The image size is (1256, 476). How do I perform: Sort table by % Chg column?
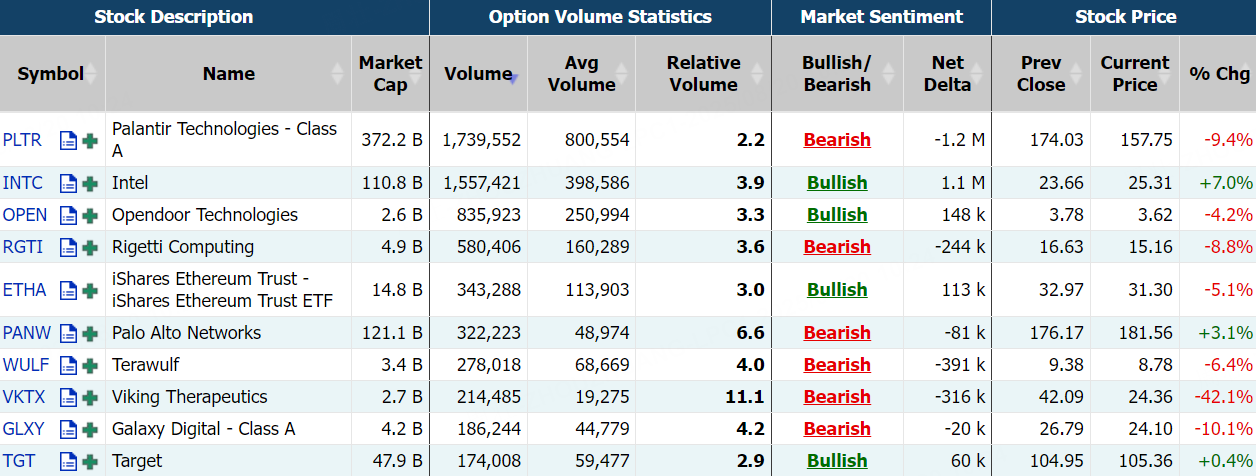pyautogui.click(x=1218, y=74)
